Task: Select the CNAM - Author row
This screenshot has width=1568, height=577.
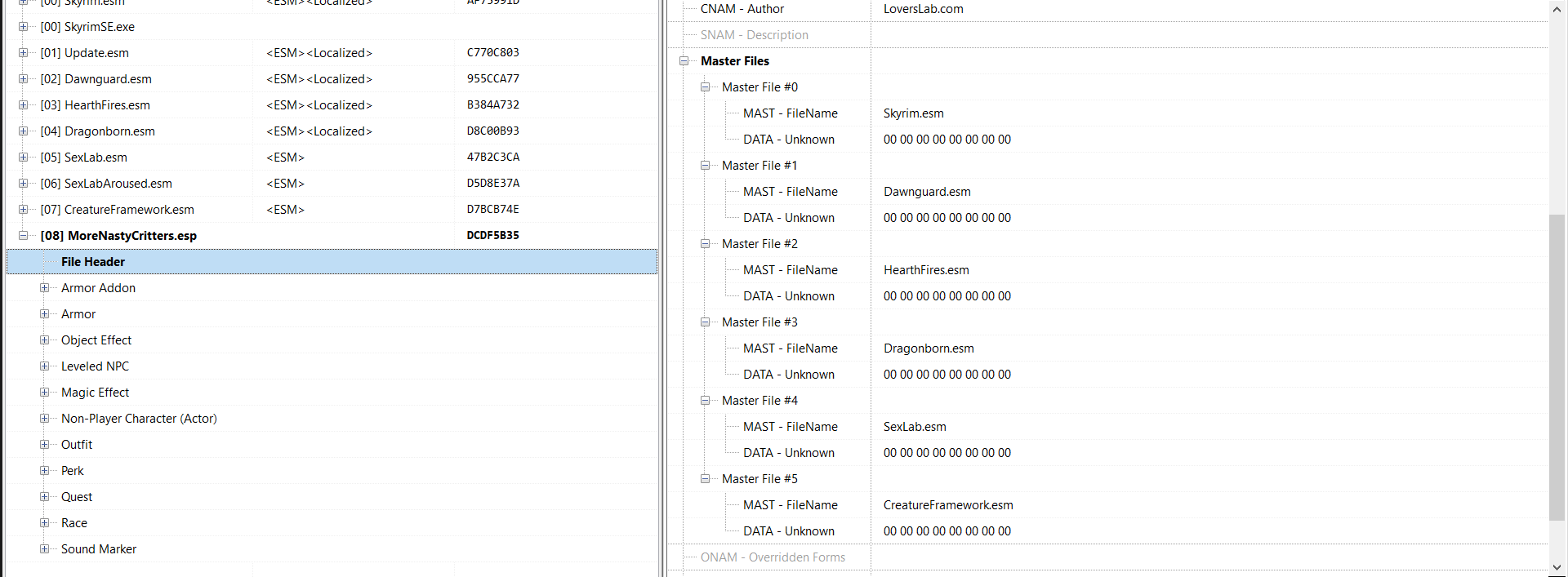Action: [x=1107, y=9]
